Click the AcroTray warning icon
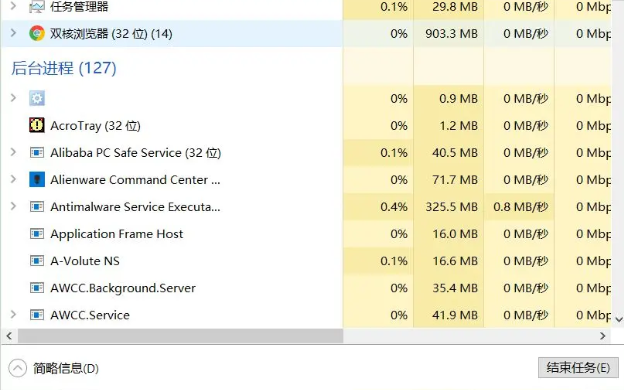624x390 pixels. coord(37,125)
